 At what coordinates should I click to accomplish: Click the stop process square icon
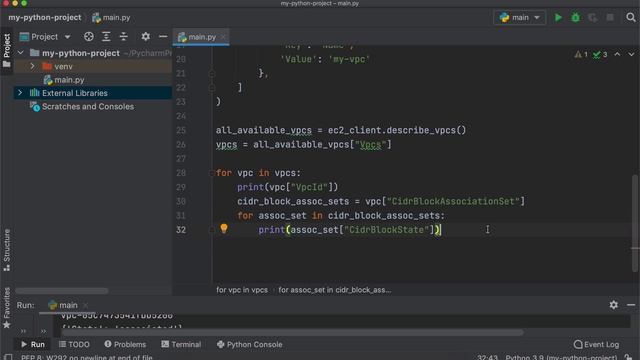point(610,18)
